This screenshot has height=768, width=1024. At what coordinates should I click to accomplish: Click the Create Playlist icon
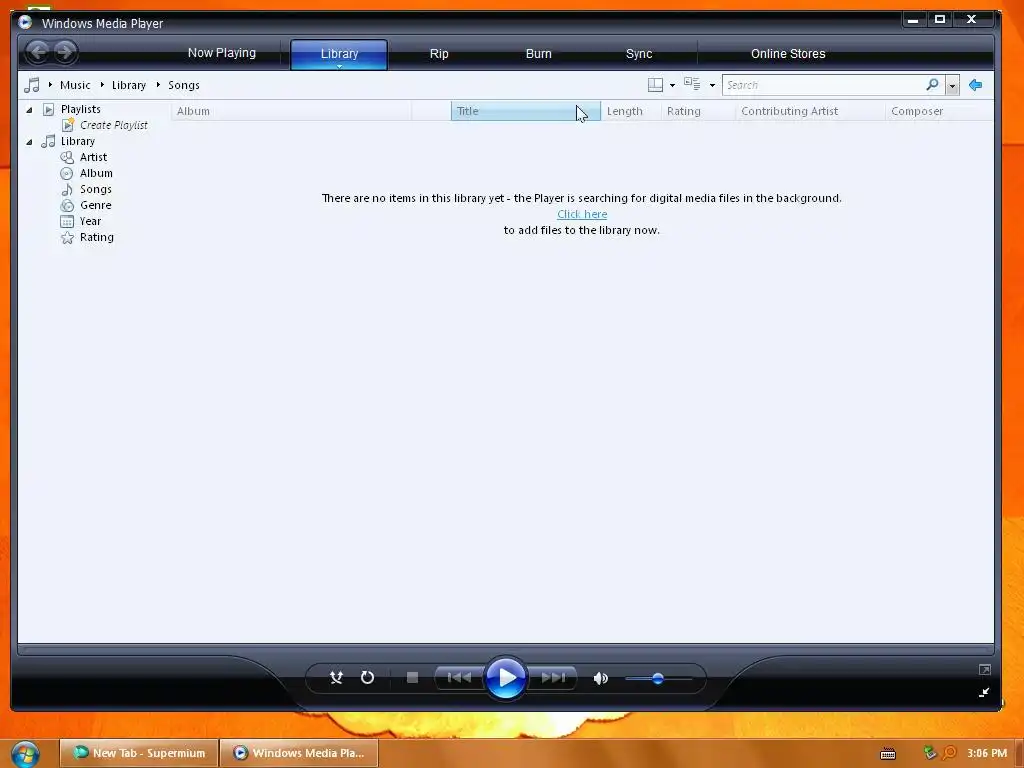point(68,125)
